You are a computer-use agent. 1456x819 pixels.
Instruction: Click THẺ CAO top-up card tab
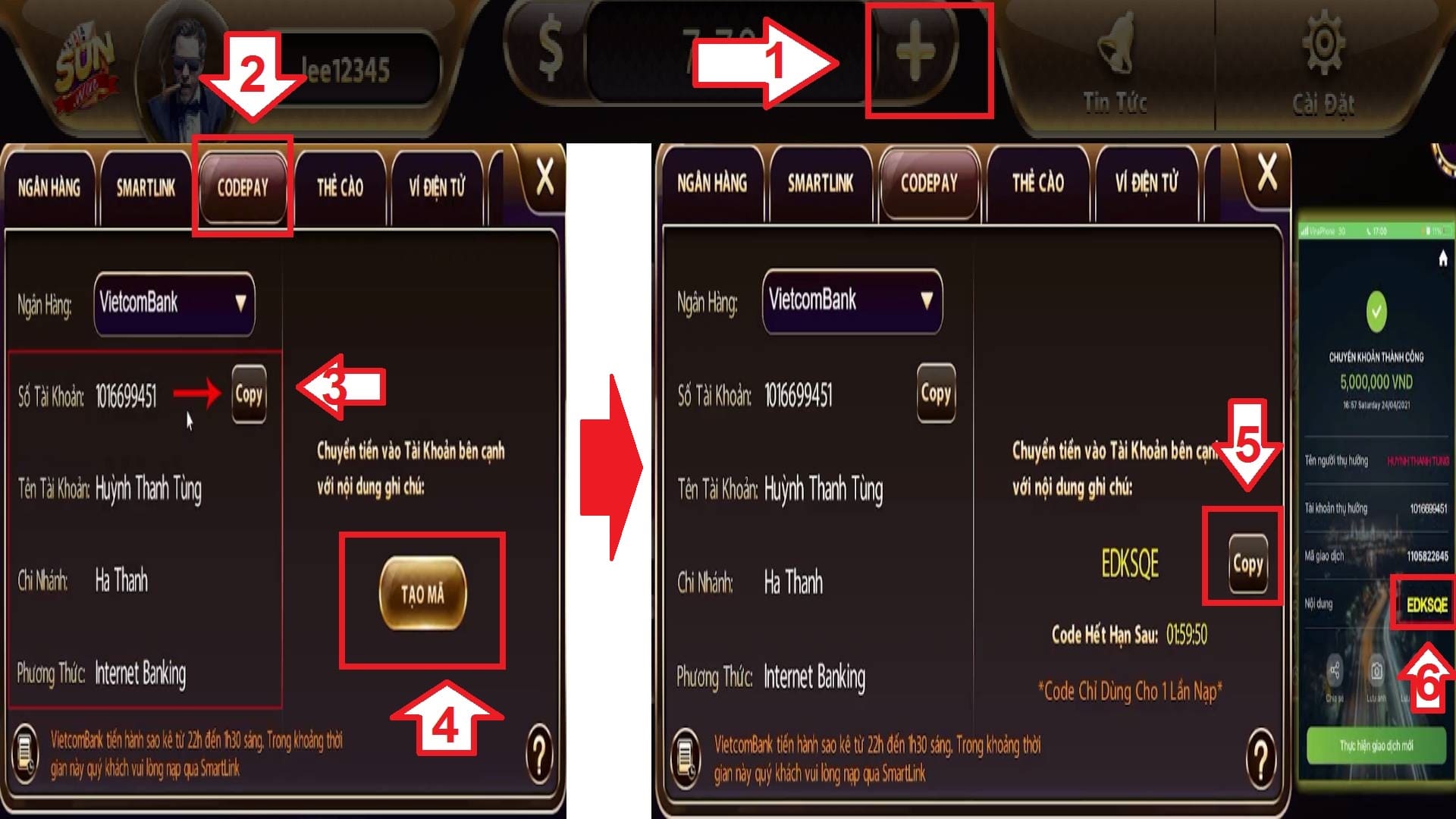pos(340,186)
